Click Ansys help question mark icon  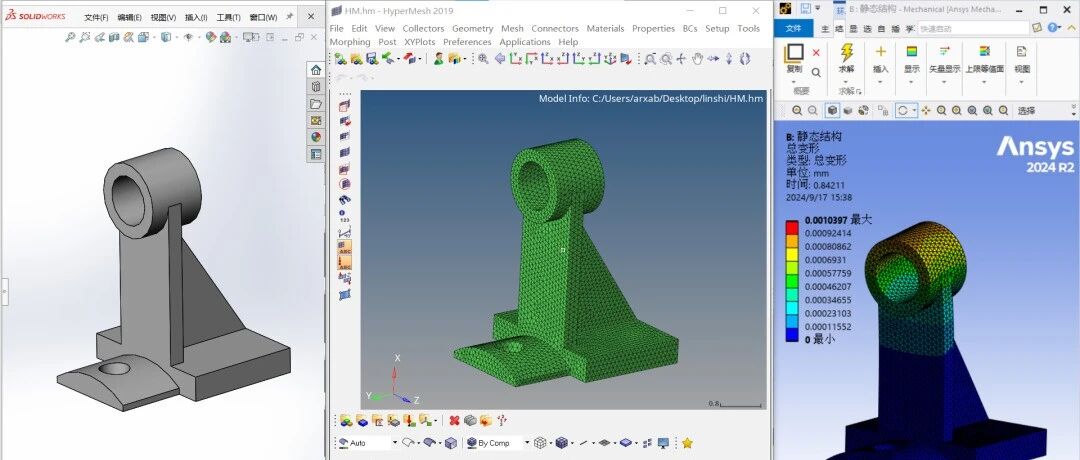1052,28
